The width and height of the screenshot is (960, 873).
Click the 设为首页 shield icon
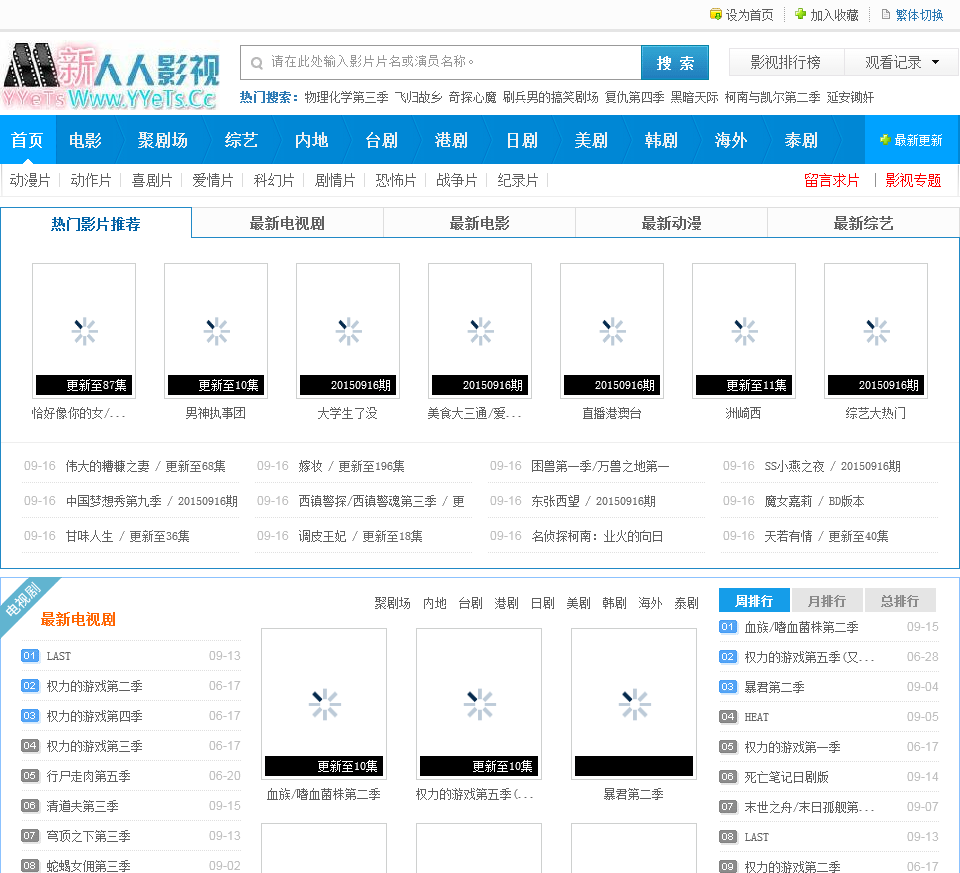pyautogui.click(x=716, y=15)
